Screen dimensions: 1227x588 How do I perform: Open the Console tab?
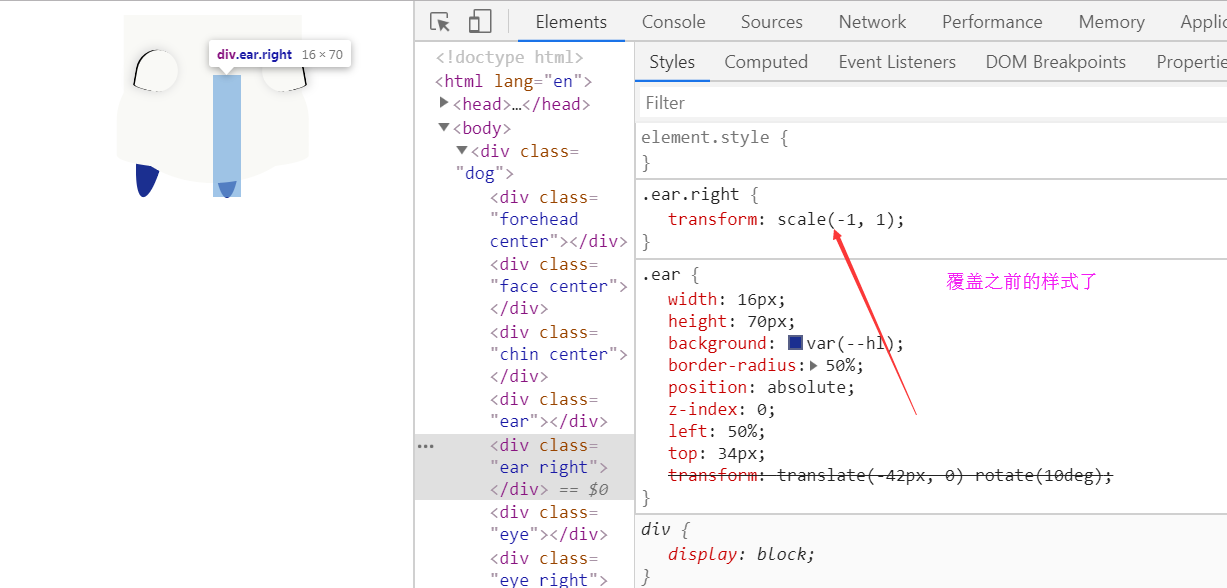tap(673, 21)
